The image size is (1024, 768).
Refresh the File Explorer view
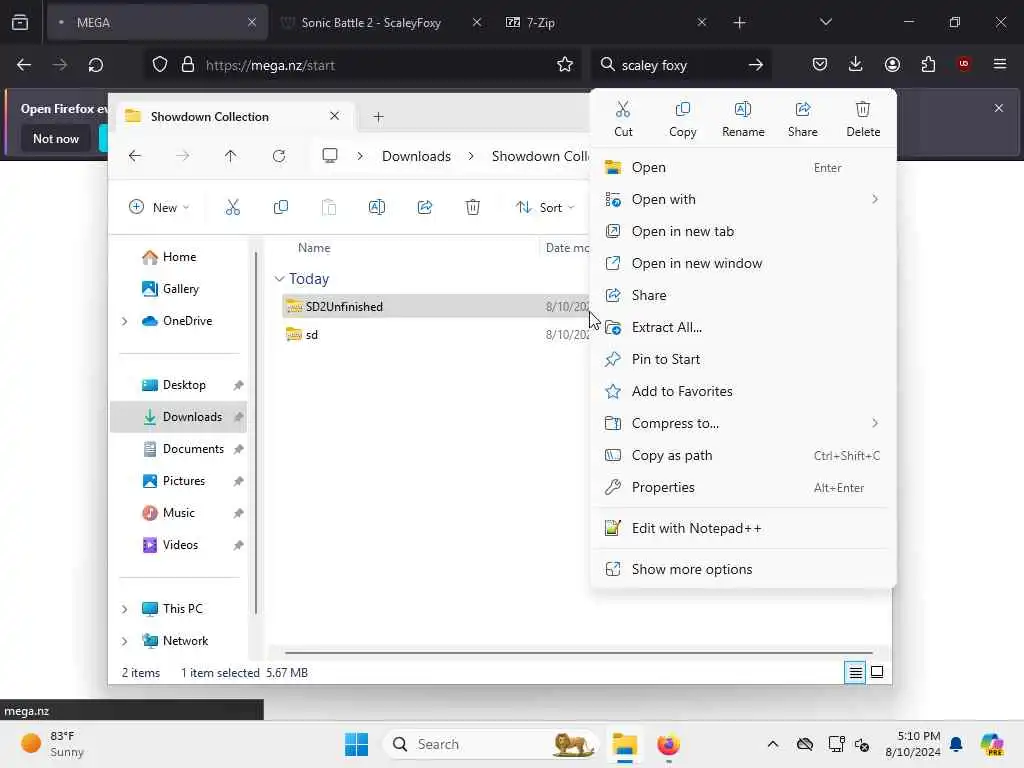[x=279, y=156]
